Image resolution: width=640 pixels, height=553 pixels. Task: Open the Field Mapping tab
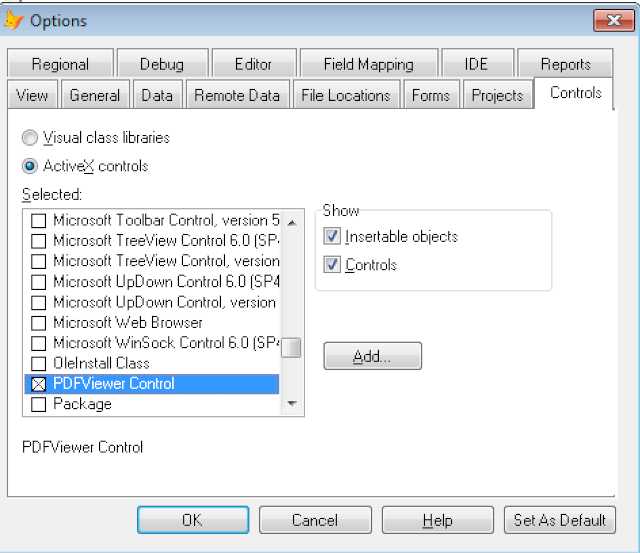(x=368, y=64)
